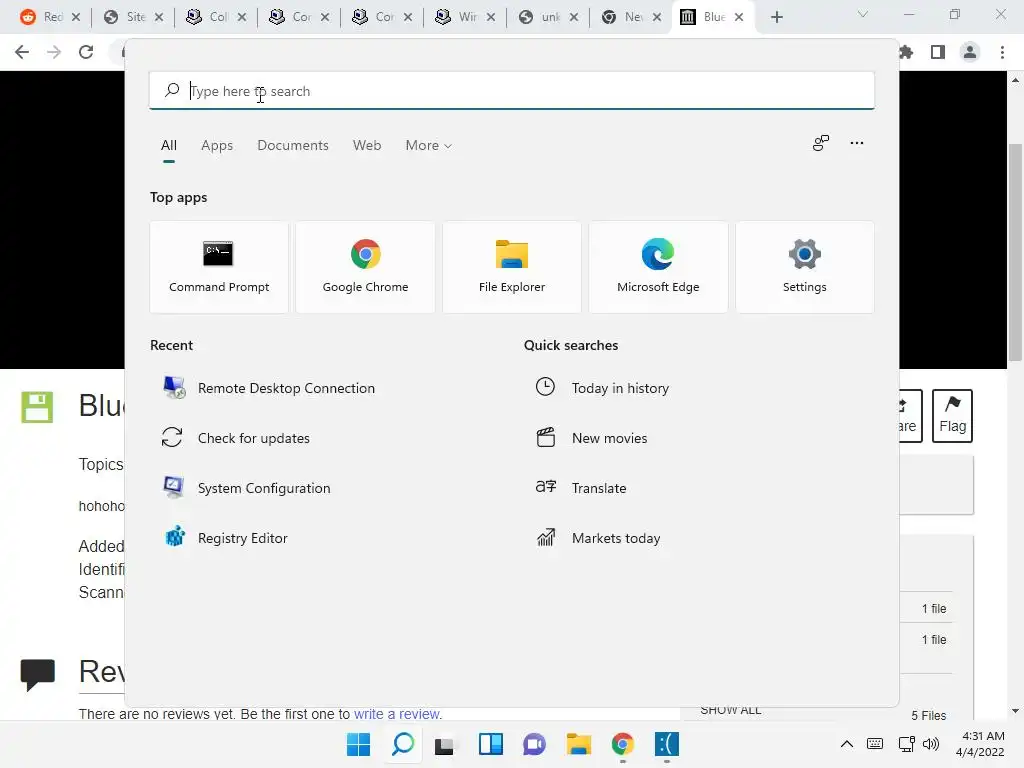This screenshot has width=1024, height=768.
Task: Click the Windows Start button on taskbar
Action: coord(358,744)
